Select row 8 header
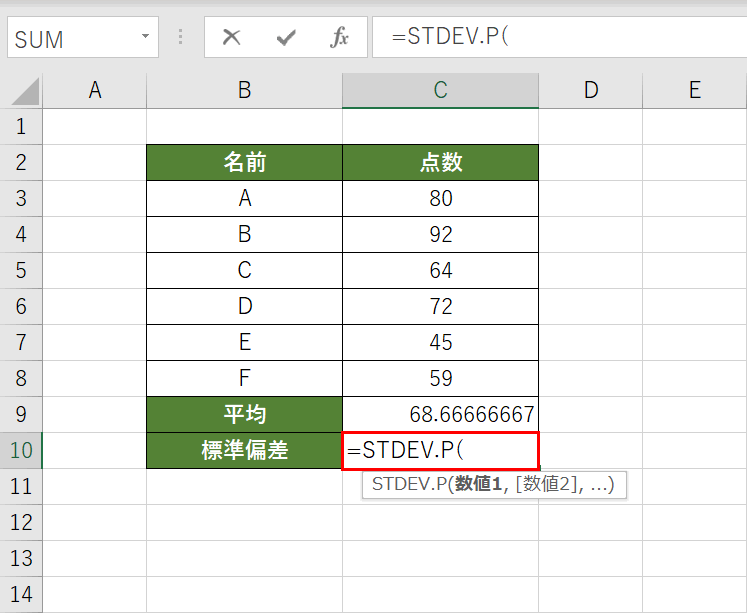The width and height of the screenshot is (747, 613). pos(21,379)
